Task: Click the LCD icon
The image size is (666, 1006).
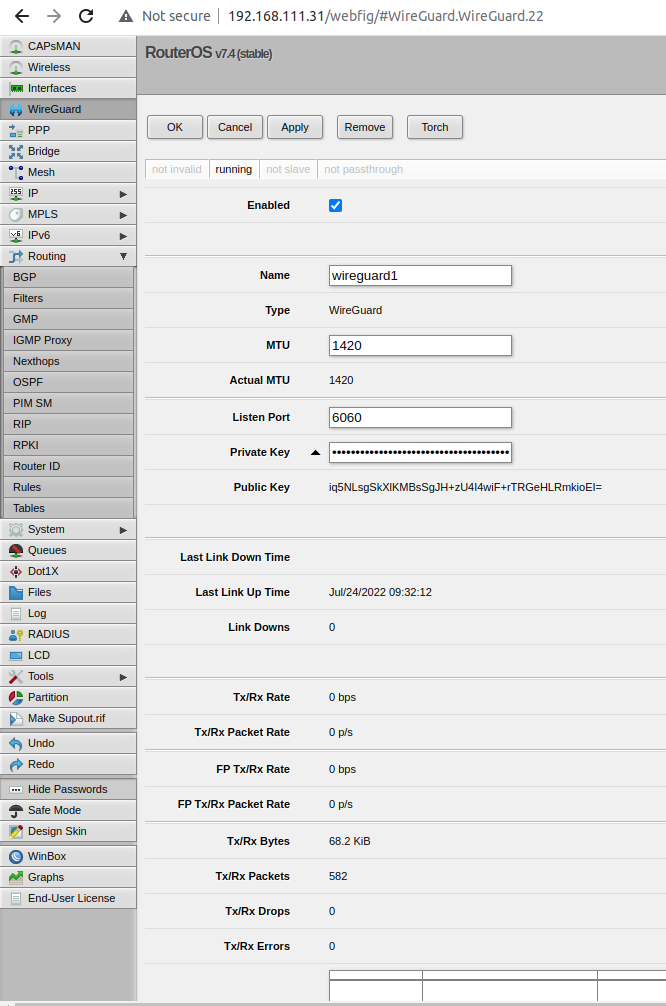Action: click(15, 656)
